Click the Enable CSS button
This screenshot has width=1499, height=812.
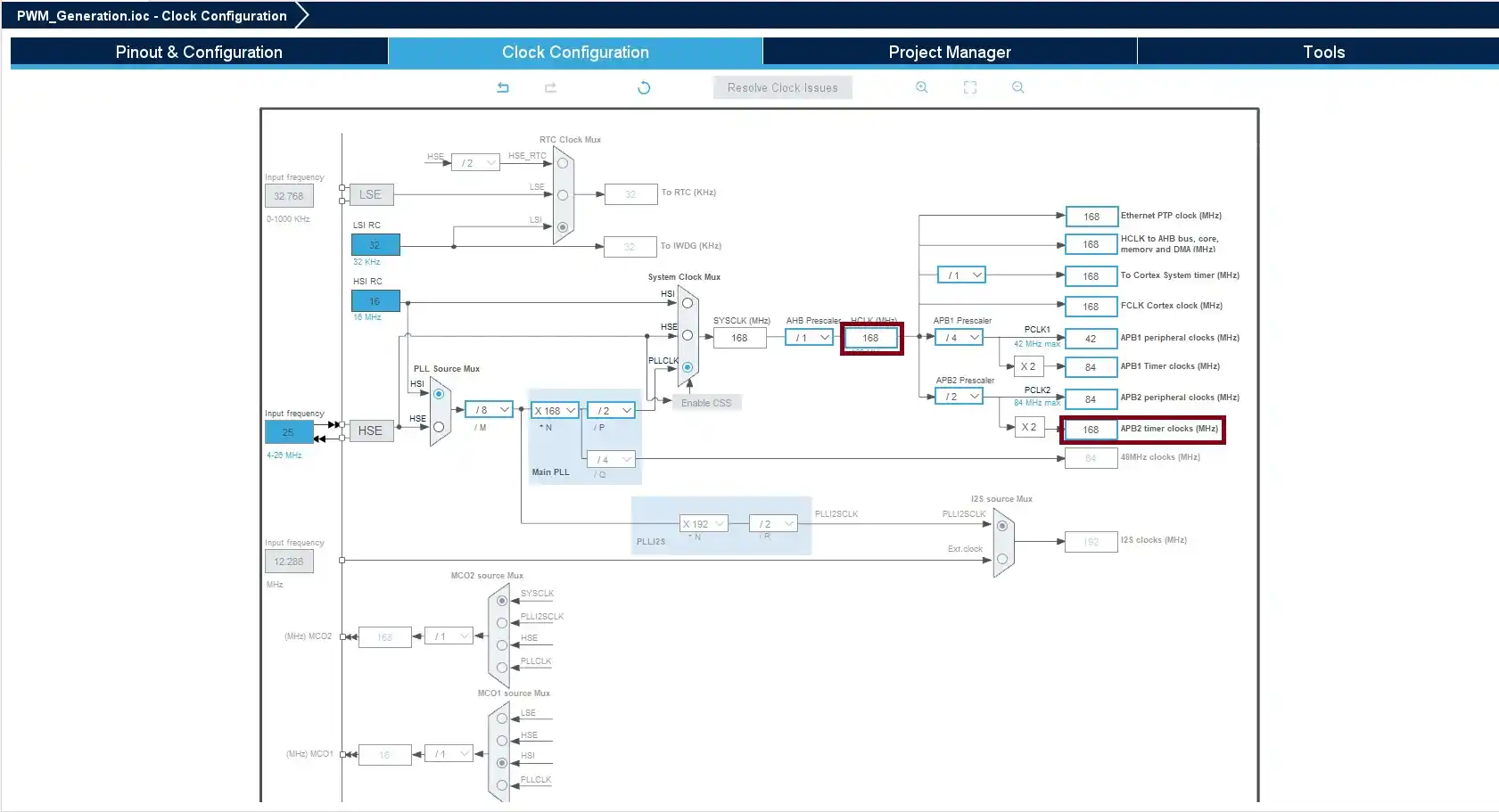coord(706,403)
